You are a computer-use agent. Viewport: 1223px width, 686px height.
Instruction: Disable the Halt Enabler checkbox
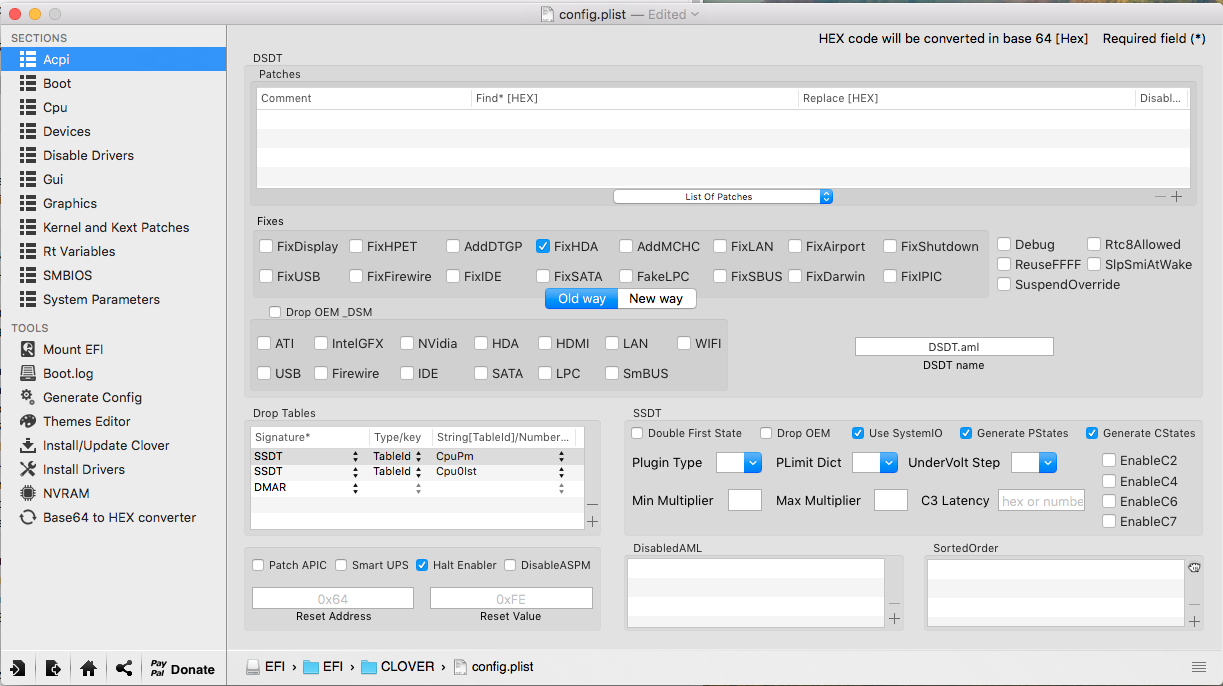tap(423, 565)
